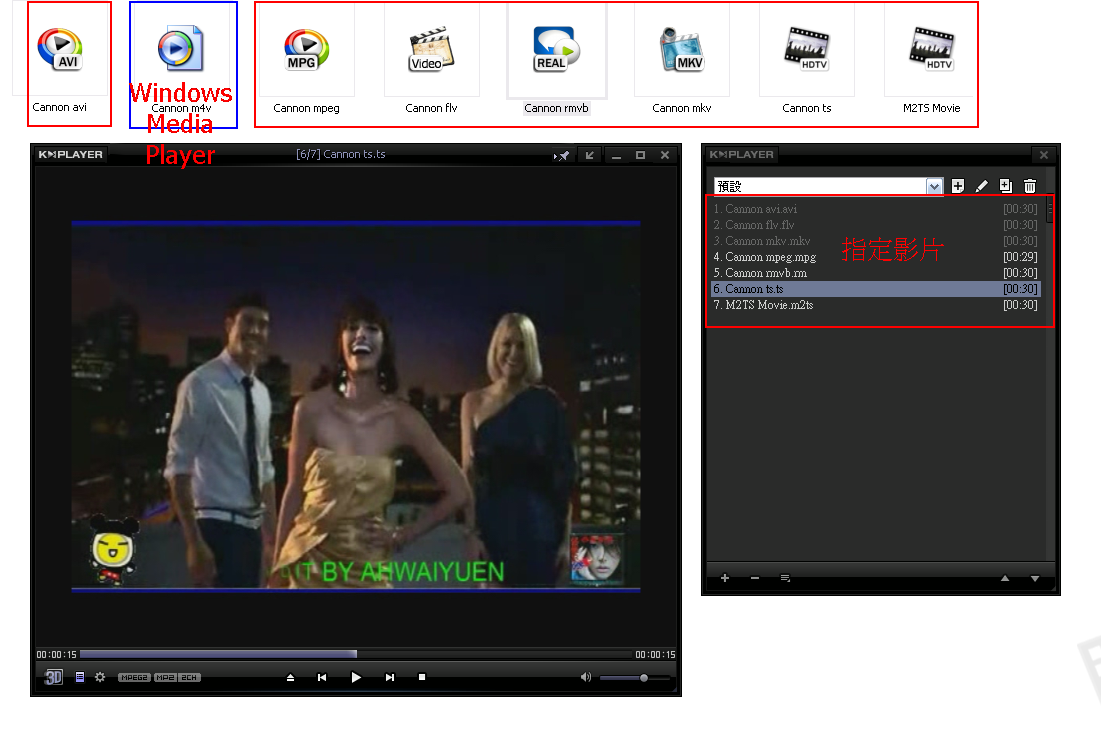
Task: Click the minimize-to-tray arrow icon
Action: point(590,155)
